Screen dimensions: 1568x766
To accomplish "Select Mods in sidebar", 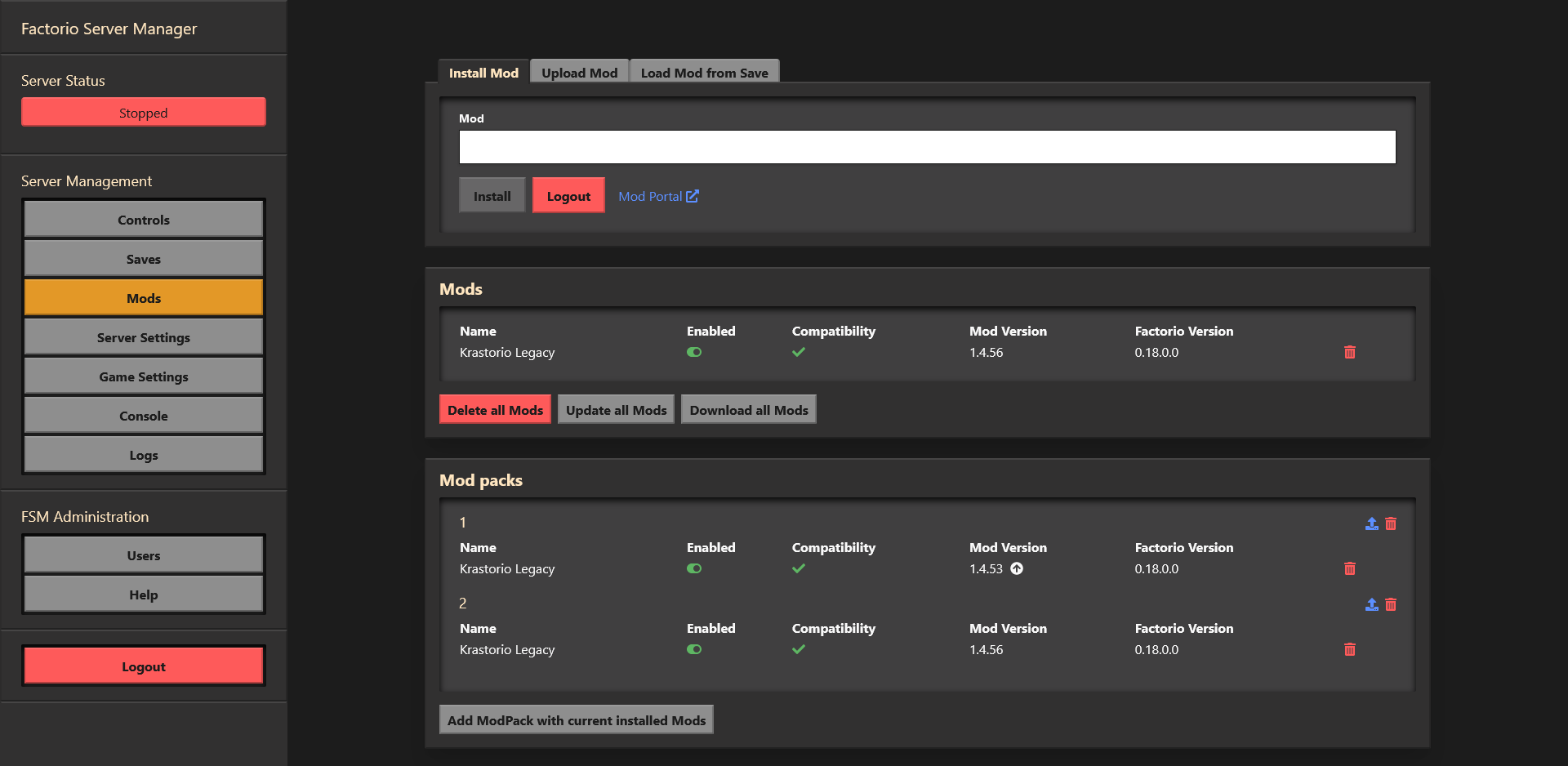I will [144, 298].
